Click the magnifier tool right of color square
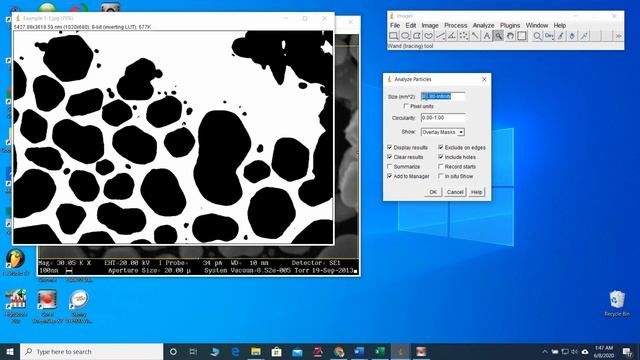Screen dimensions: 640x360 (x=537, y=36)
